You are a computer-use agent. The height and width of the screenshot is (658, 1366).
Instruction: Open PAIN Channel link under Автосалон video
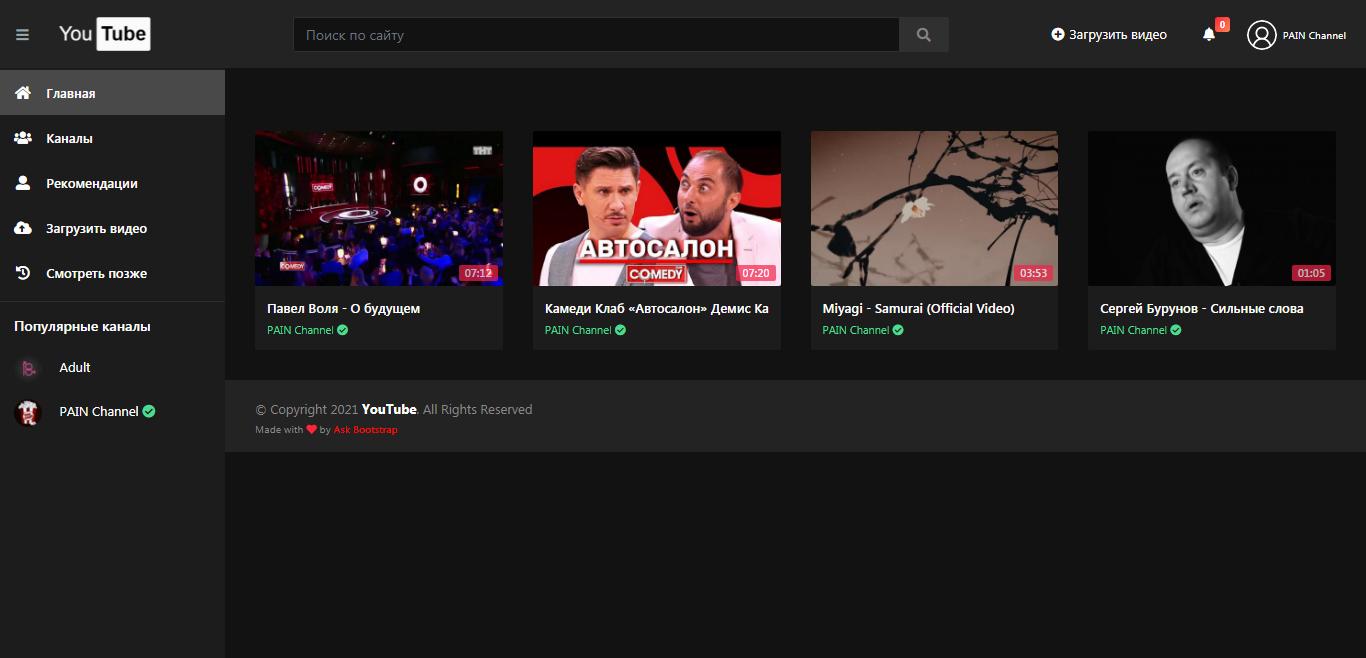point(578,330)
